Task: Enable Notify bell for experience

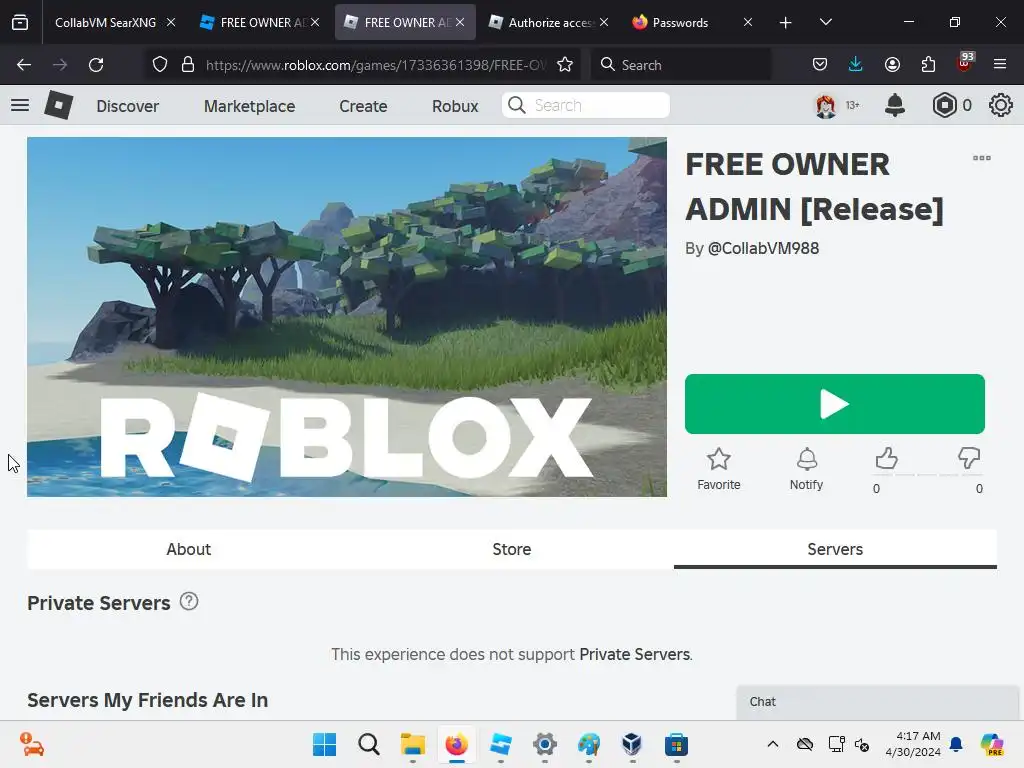Action: [807, 469]
